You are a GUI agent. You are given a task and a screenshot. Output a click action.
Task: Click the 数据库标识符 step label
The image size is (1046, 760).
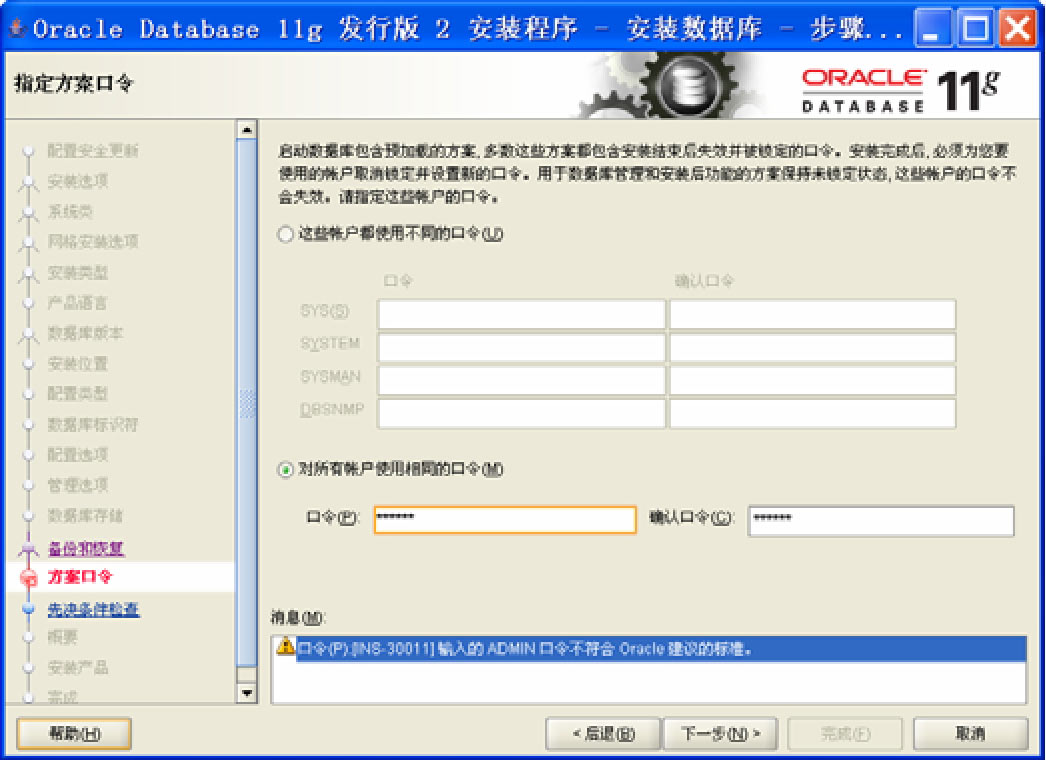point(93,424)
